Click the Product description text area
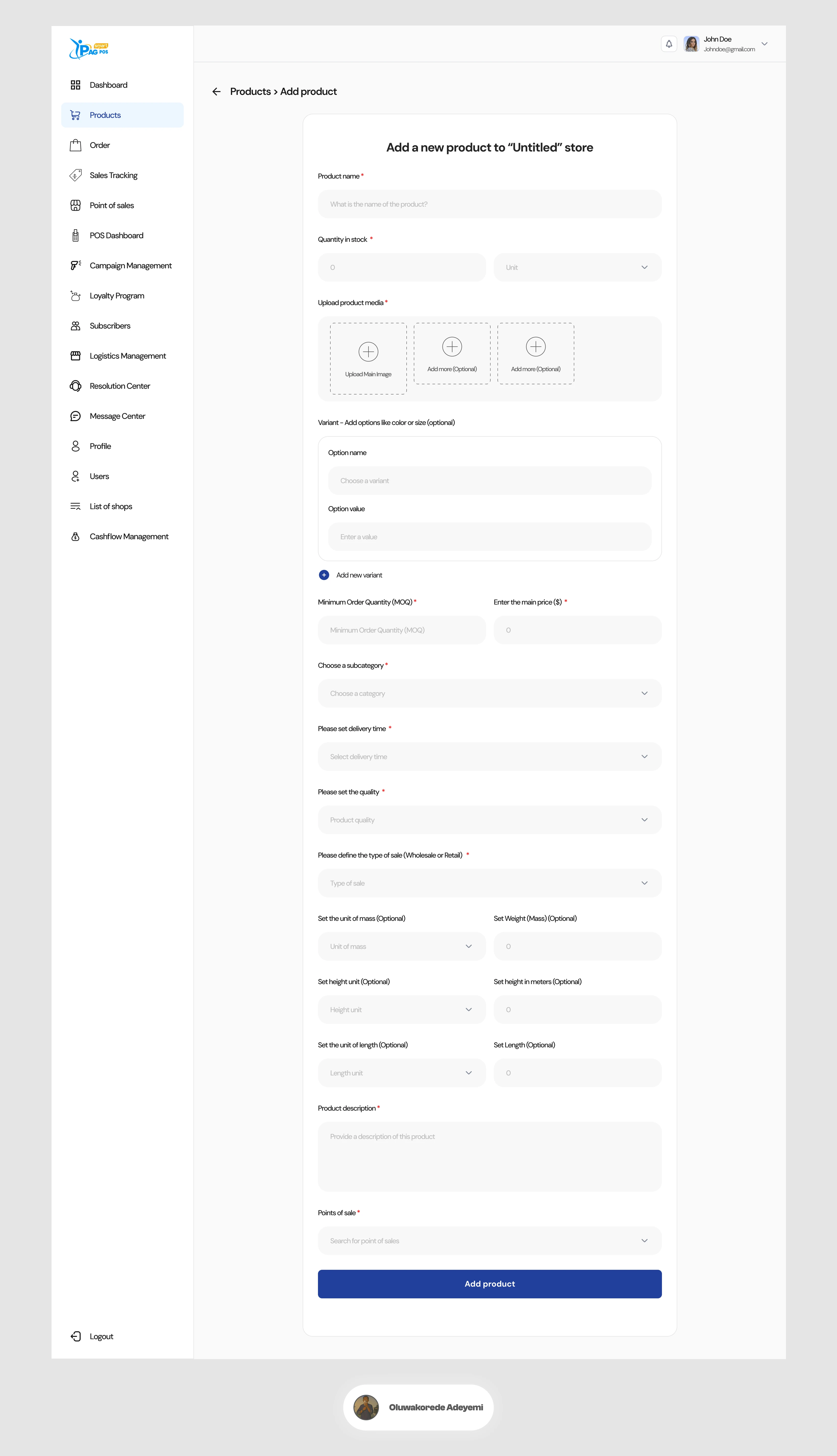This screenshot has height=1456, width=837. coord(490,1157)
